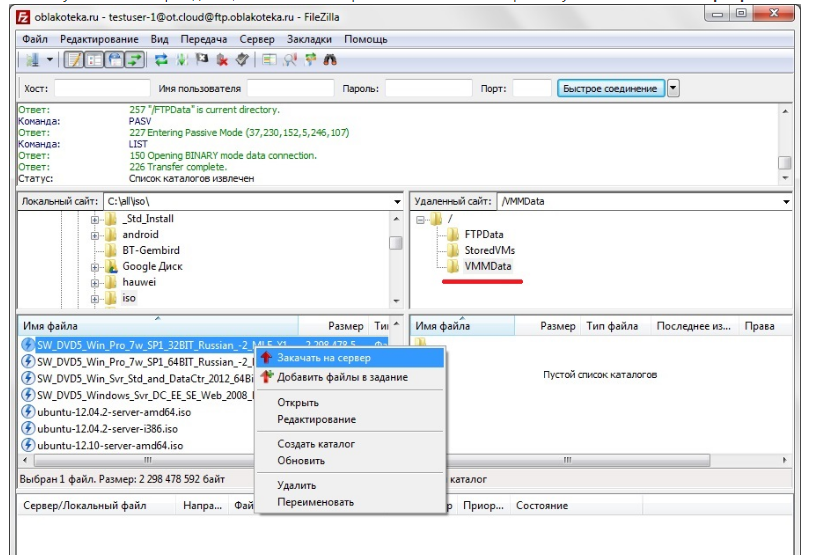This screenshot has height=555, width=820.
Task: Toggle local directory tree view
Action: (95, 60)
